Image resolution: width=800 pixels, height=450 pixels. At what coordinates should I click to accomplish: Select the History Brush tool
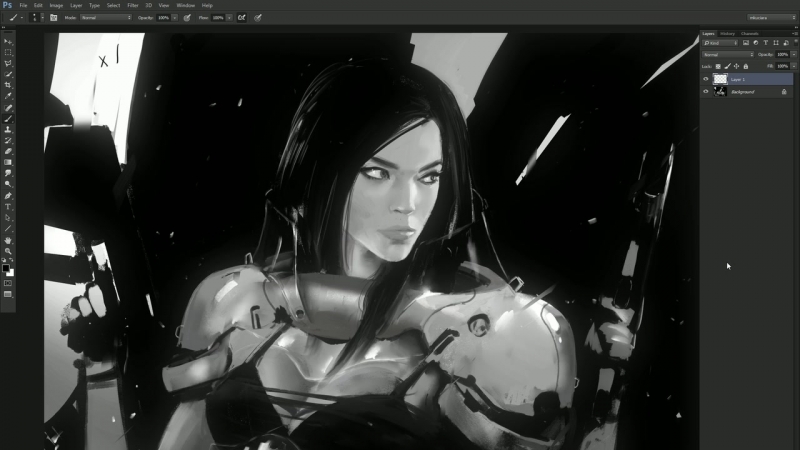(x=8, y=140)
